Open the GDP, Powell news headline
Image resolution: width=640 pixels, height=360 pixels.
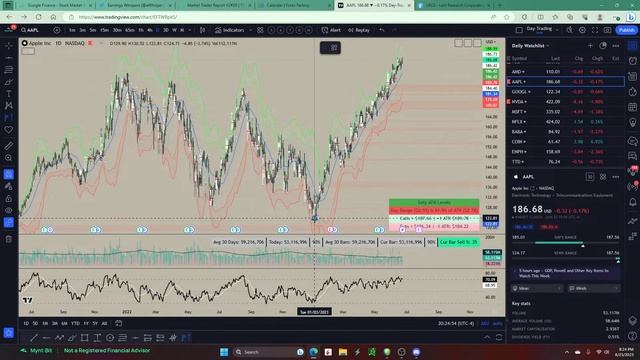[x=565, y=273]
